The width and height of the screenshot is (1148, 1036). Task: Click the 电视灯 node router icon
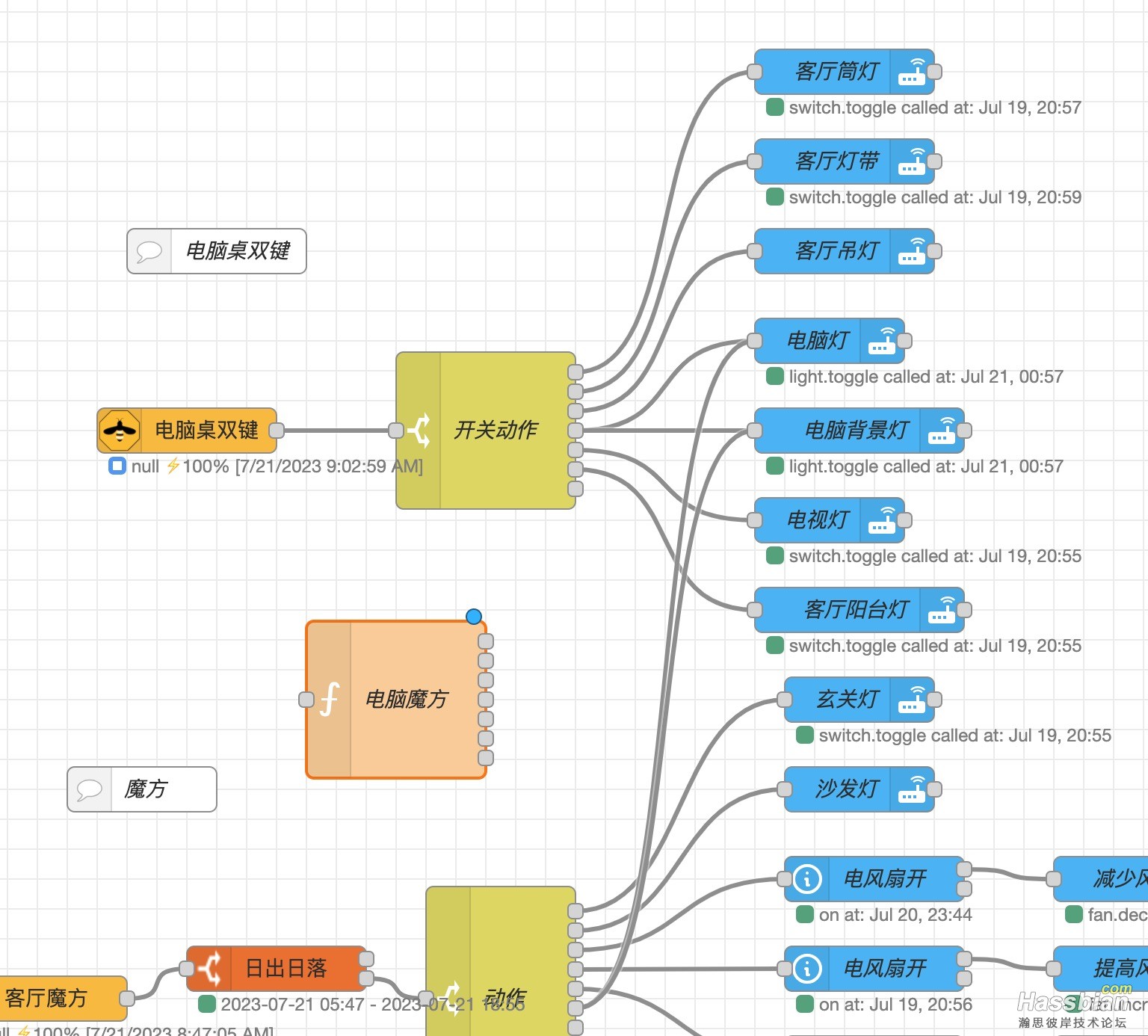882,519
